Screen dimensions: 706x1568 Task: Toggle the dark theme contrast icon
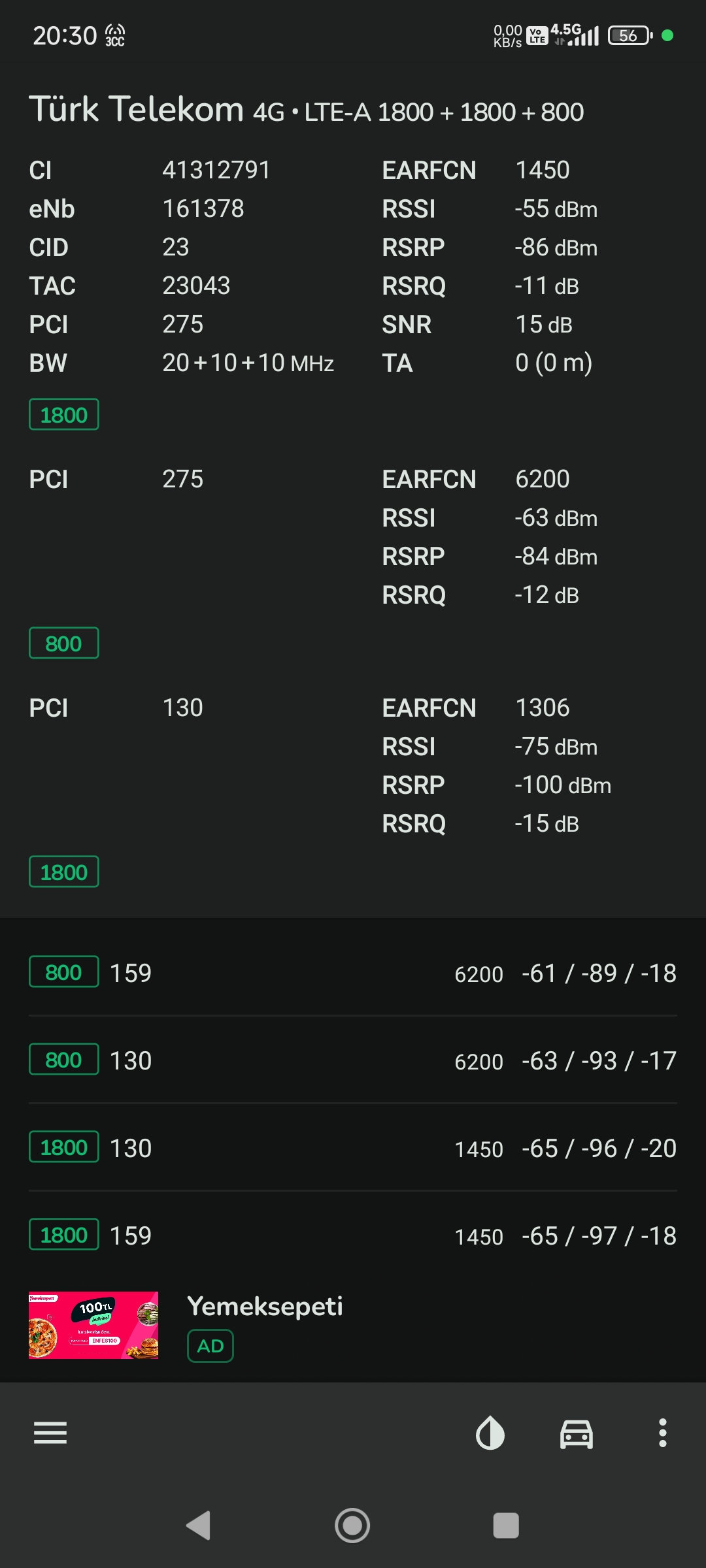(x=490, y=1433)
